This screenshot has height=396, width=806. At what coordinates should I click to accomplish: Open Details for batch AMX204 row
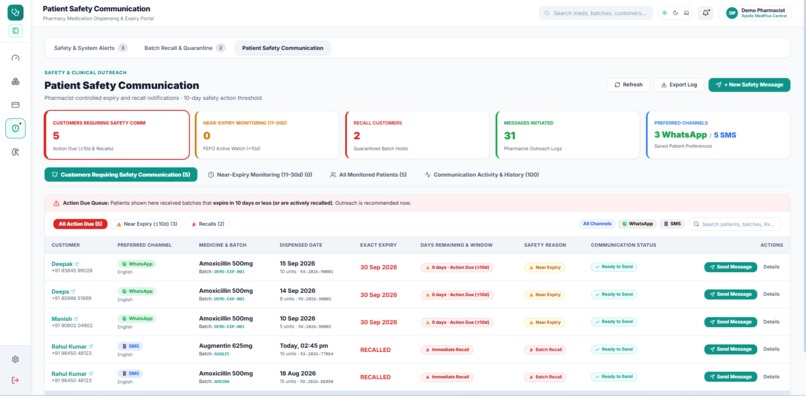[x=771, y=377]
